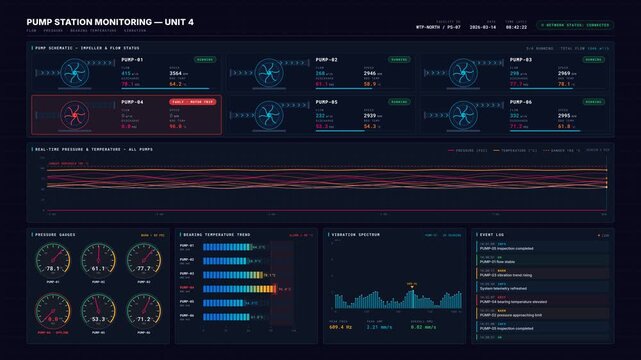
Task: Click the PUMP-02 Running status badge
Action: (x=399, y=60)
